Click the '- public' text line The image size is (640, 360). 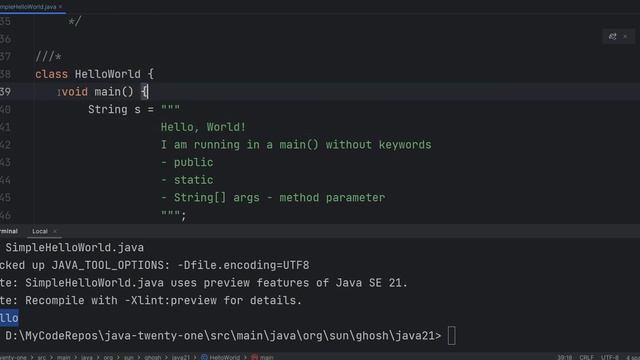tap(187, 162)
